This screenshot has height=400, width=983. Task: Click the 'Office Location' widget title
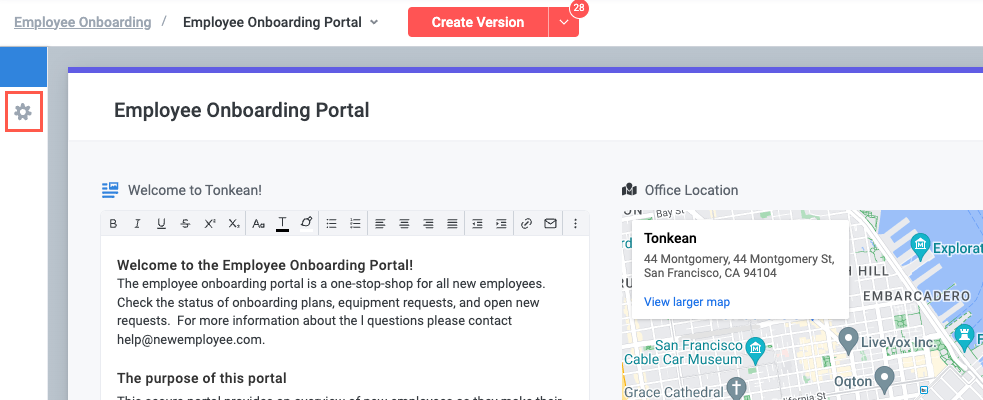click(x=691, y=190)
